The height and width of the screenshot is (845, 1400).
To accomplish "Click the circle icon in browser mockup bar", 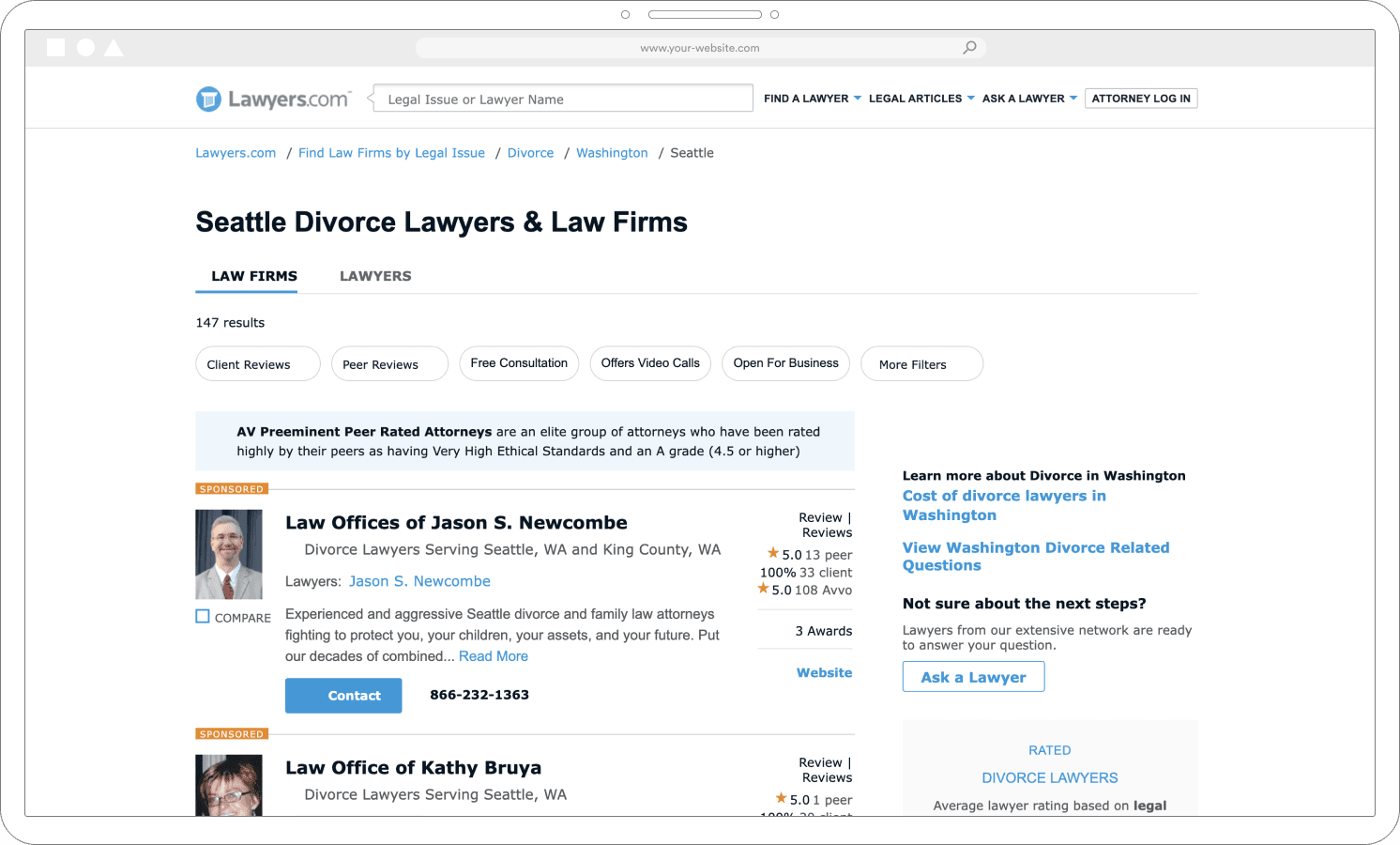I will (85, 47).
